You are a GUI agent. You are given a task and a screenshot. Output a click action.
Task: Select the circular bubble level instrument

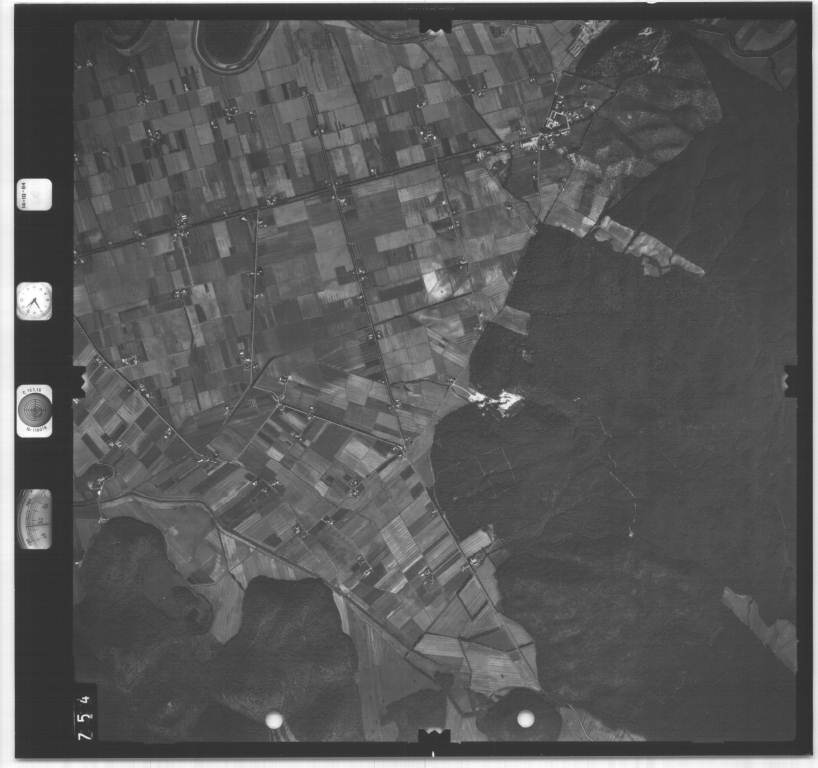tap(35, 410)
